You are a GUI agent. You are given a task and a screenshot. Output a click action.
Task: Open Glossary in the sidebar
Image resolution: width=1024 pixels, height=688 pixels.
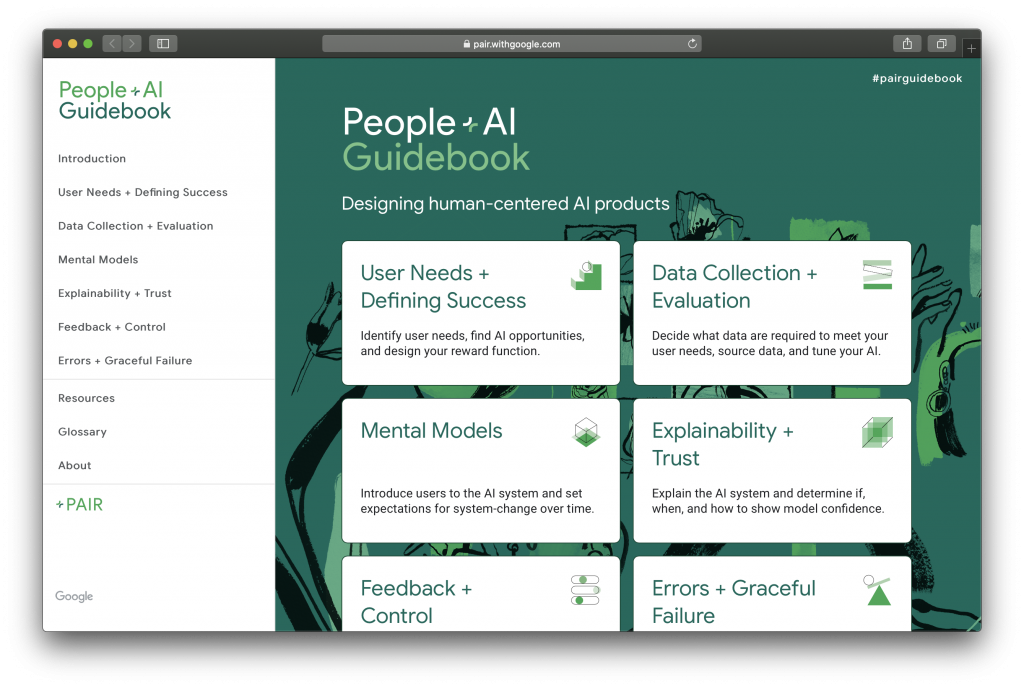pos(82,432)
